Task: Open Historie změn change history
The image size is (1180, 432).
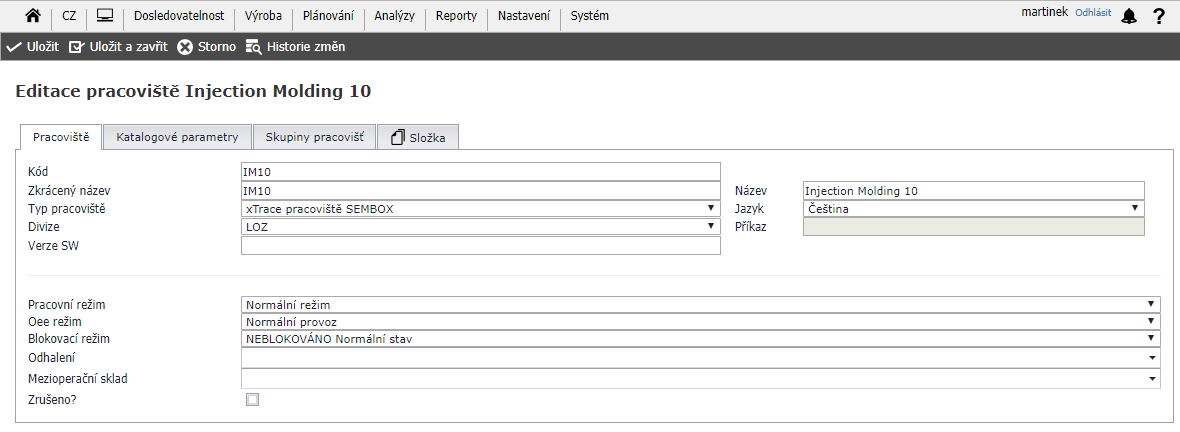Action: tap(295, 47)
